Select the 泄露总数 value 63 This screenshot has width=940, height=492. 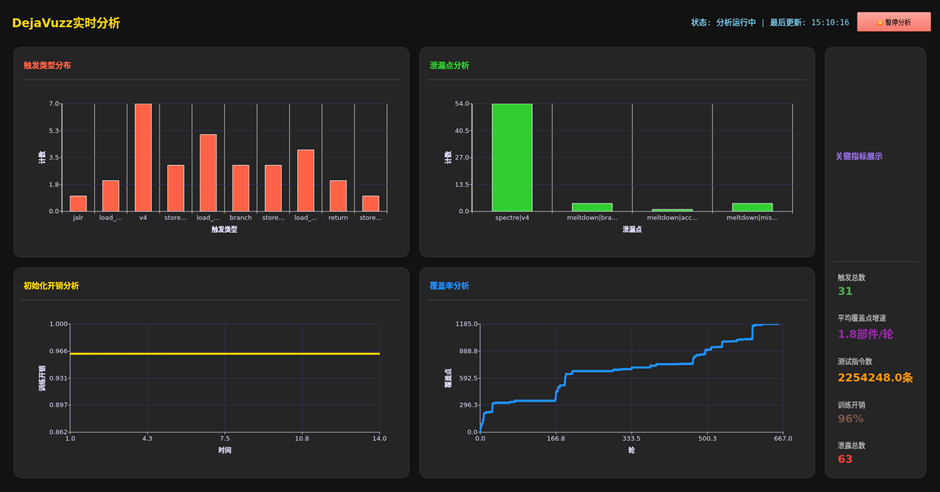tap(845, 459)
